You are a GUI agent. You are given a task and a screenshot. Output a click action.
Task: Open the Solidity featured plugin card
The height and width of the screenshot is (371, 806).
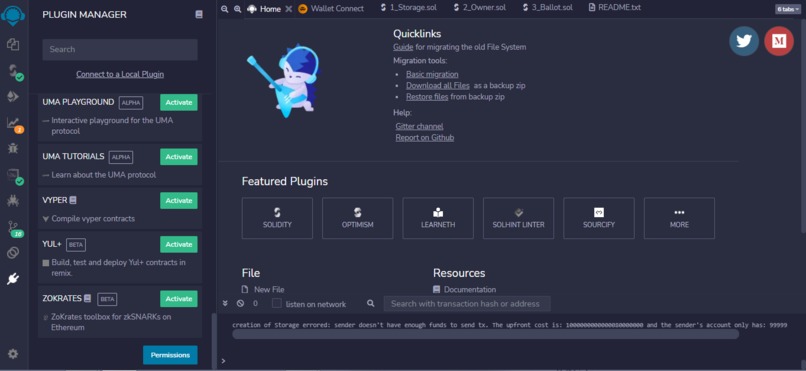[277, 218]
